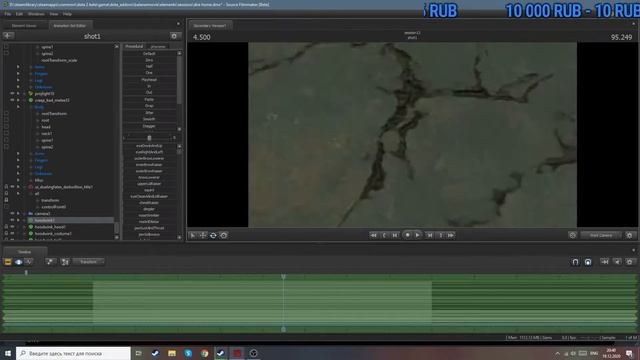This screenshot has height=360, width=640.
Task: Add a new animation set with plus button
Action: coord(8,36)
